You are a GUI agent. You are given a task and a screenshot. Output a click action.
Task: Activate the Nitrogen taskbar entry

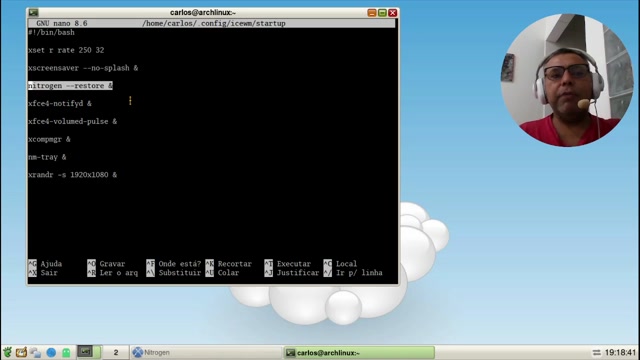[206, 352]
